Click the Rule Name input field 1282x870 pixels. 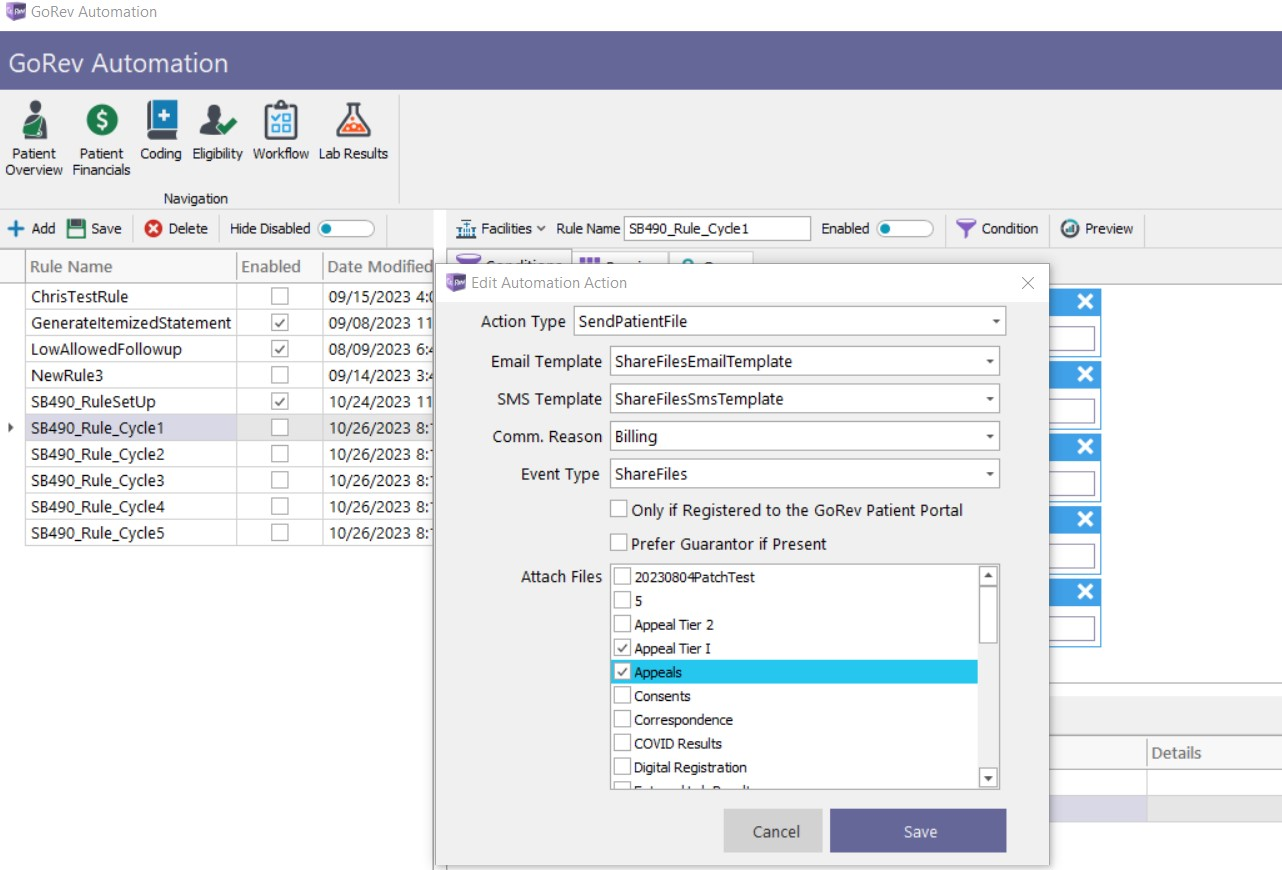click(x=717, y=228)
